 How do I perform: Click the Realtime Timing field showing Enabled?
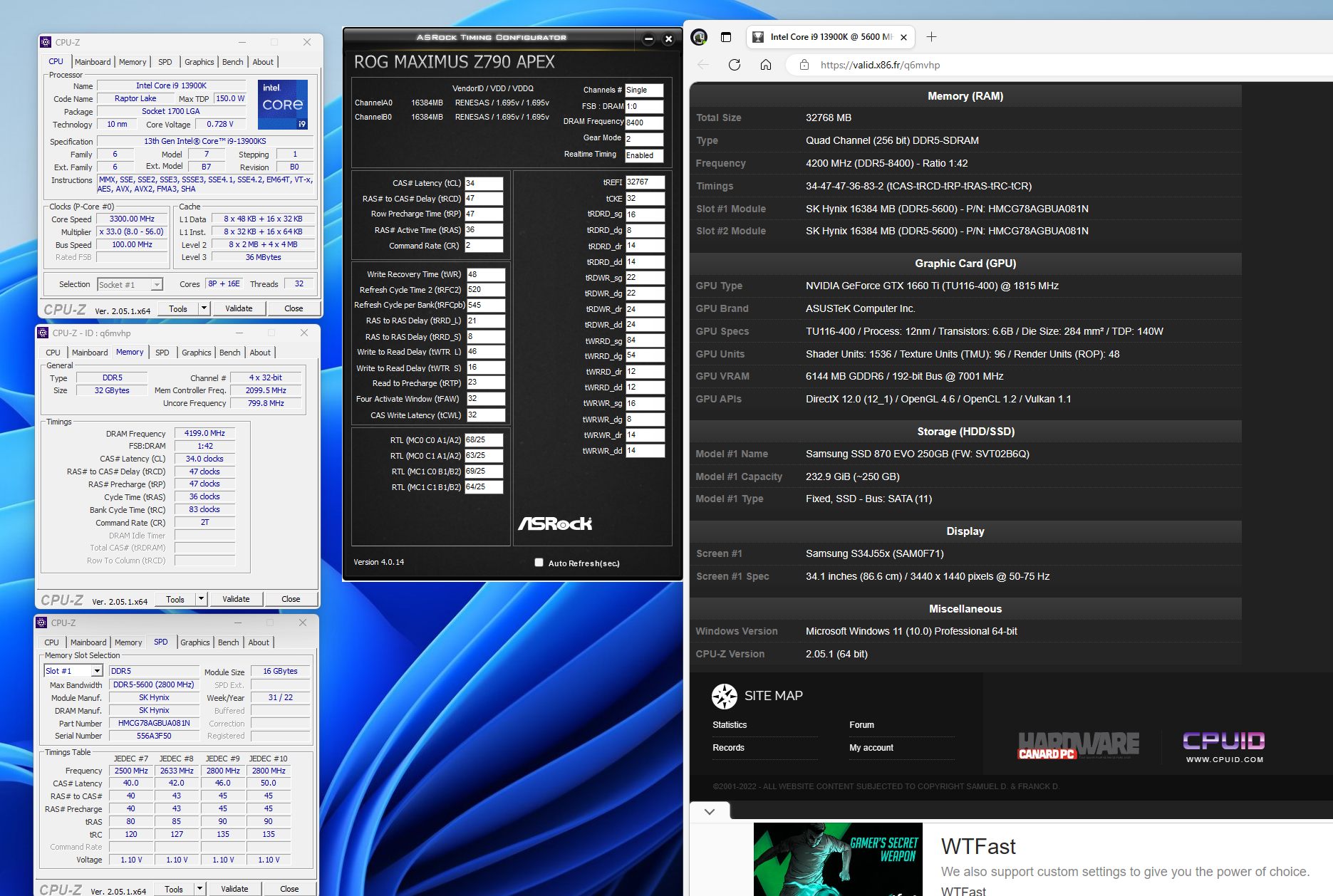tap(644, 155)
